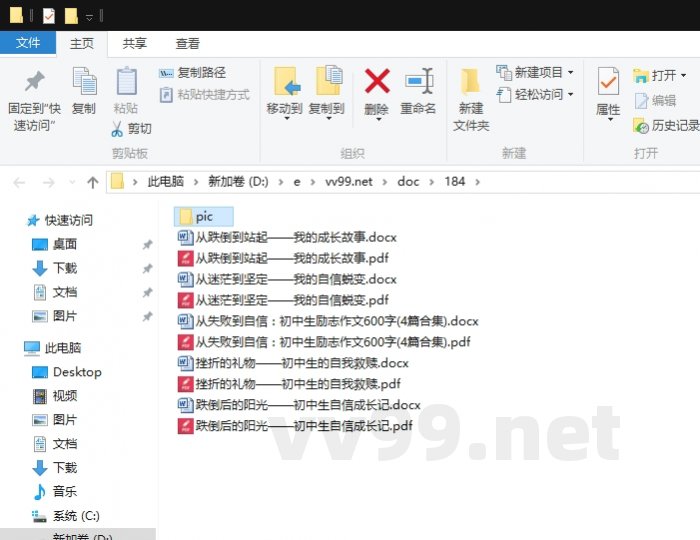700x540 pixels.
Task: Open 视频 (Videos) in sidebar
Action: [55, 396]
